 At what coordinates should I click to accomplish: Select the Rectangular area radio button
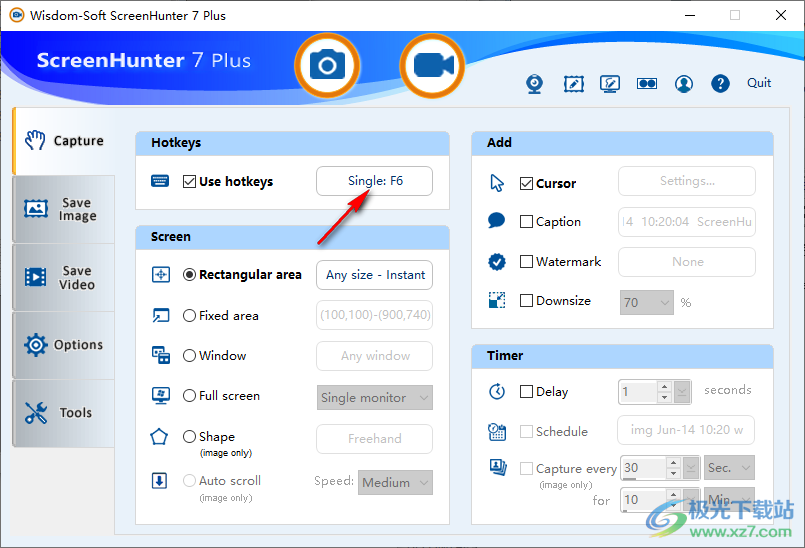coord(189,275)
